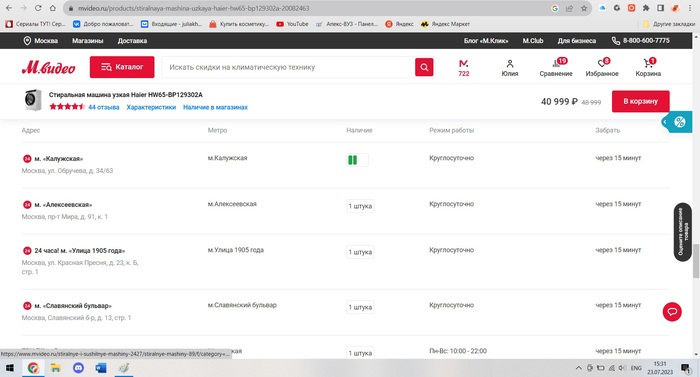Select store м. «Славянский бульвар»
The width and height of the screenshot is (700, 377).
[x=73, y=306]
